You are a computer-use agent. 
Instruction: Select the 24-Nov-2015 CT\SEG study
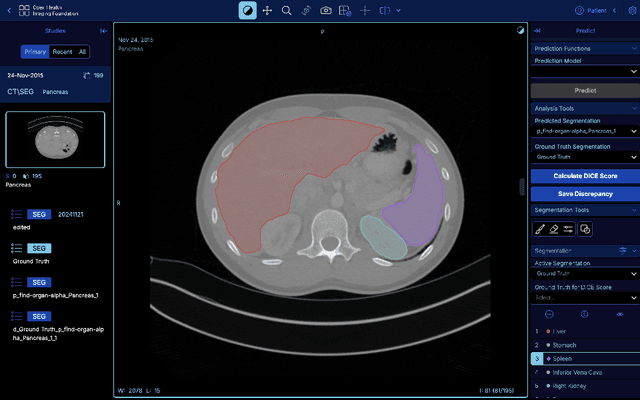point(55,84)
